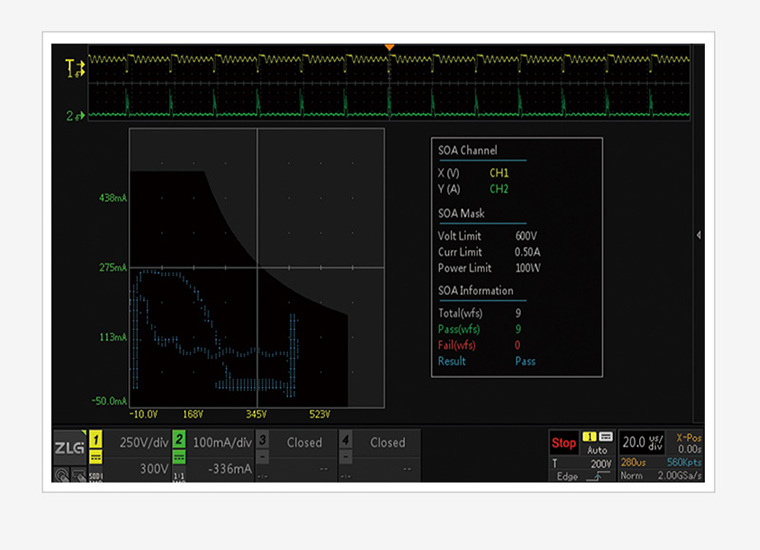Click the second probe icon below the ZLG logo
This screenshot has width=760, height=550.
click(x=79, y=475)
